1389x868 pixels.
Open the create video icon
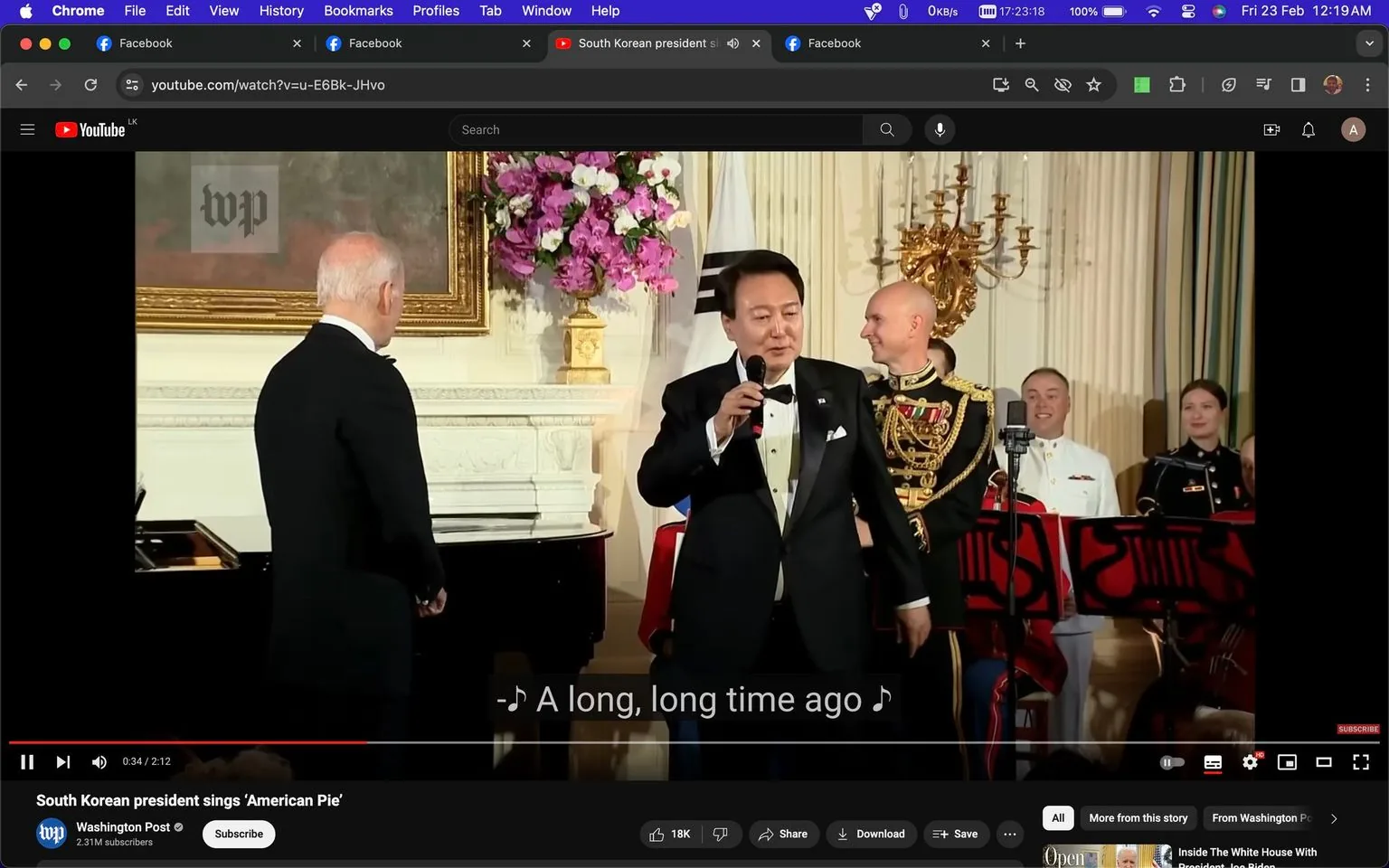pyautogui.click(x=1271, y=129)
